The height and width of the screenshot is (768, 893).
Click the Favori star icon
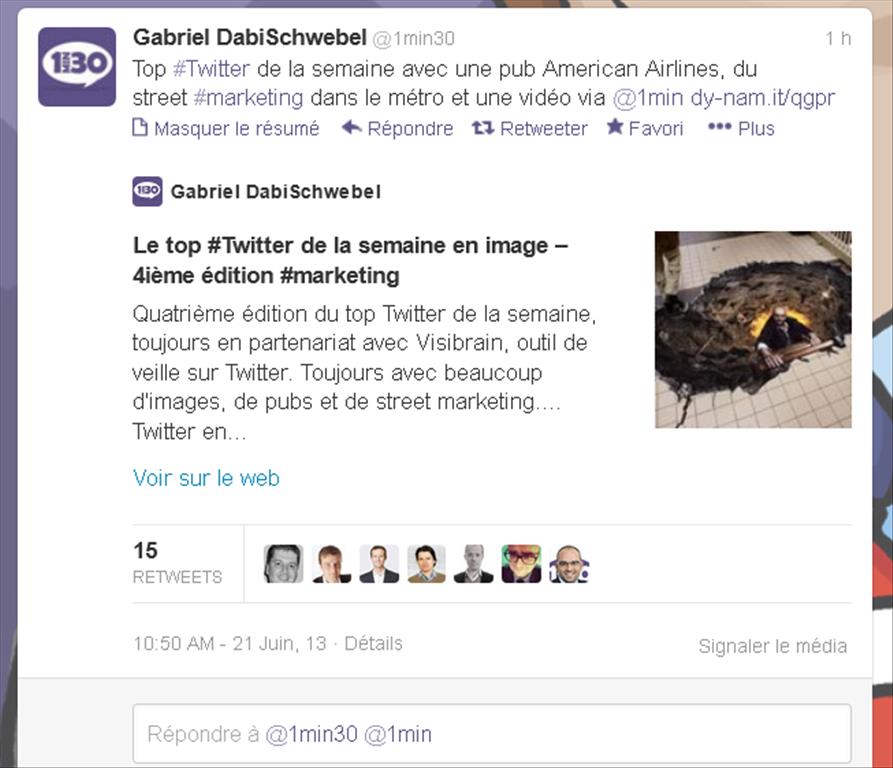(x=615, y=126)
